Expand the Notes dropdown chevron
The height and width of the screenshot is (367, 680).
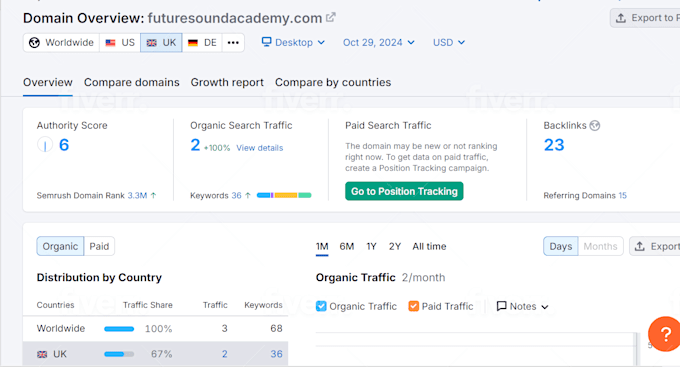pyautogui.click(x=545, y=307)
